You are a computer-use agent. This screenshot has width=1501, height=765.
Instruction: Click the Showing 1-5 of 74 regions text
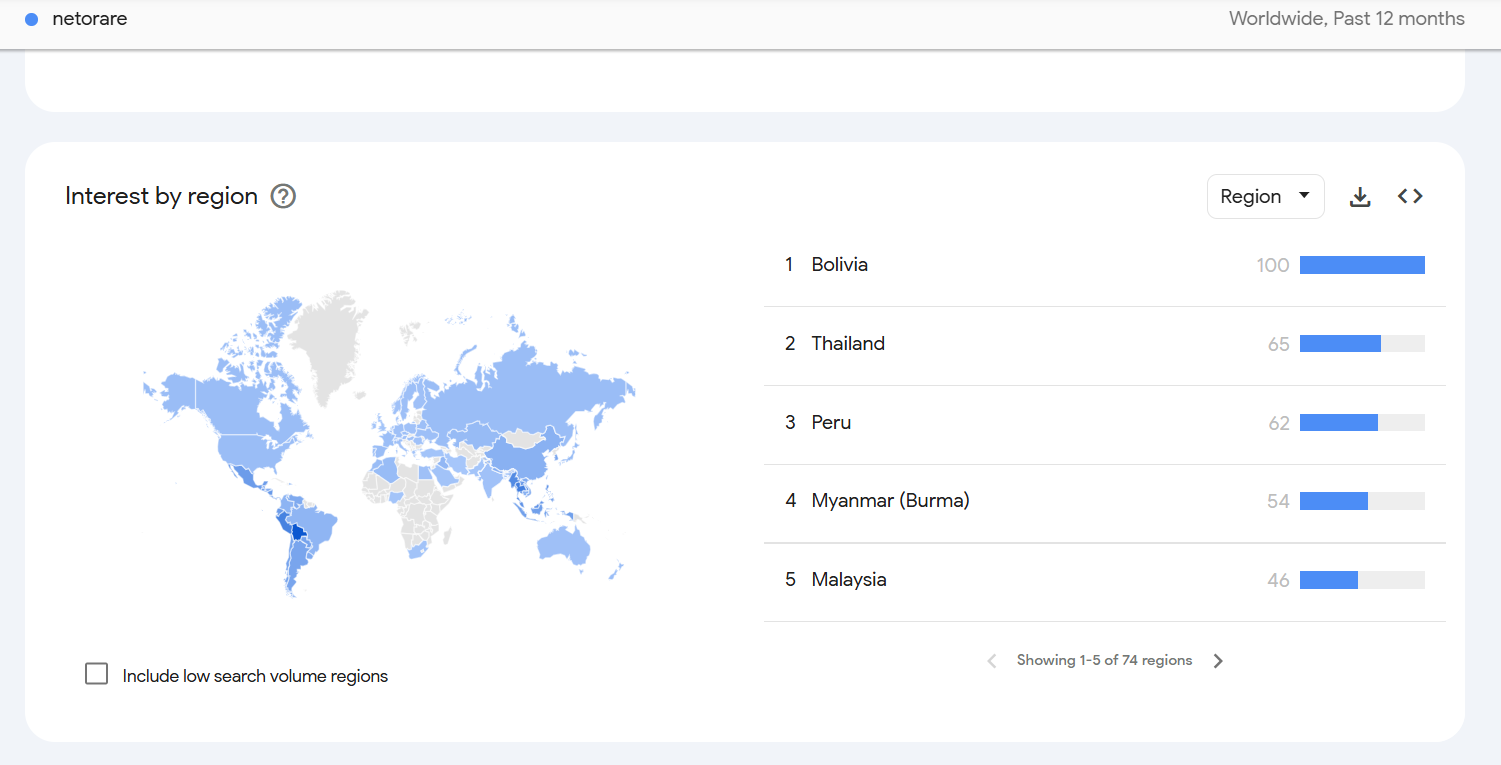[x=1104, y=661]
